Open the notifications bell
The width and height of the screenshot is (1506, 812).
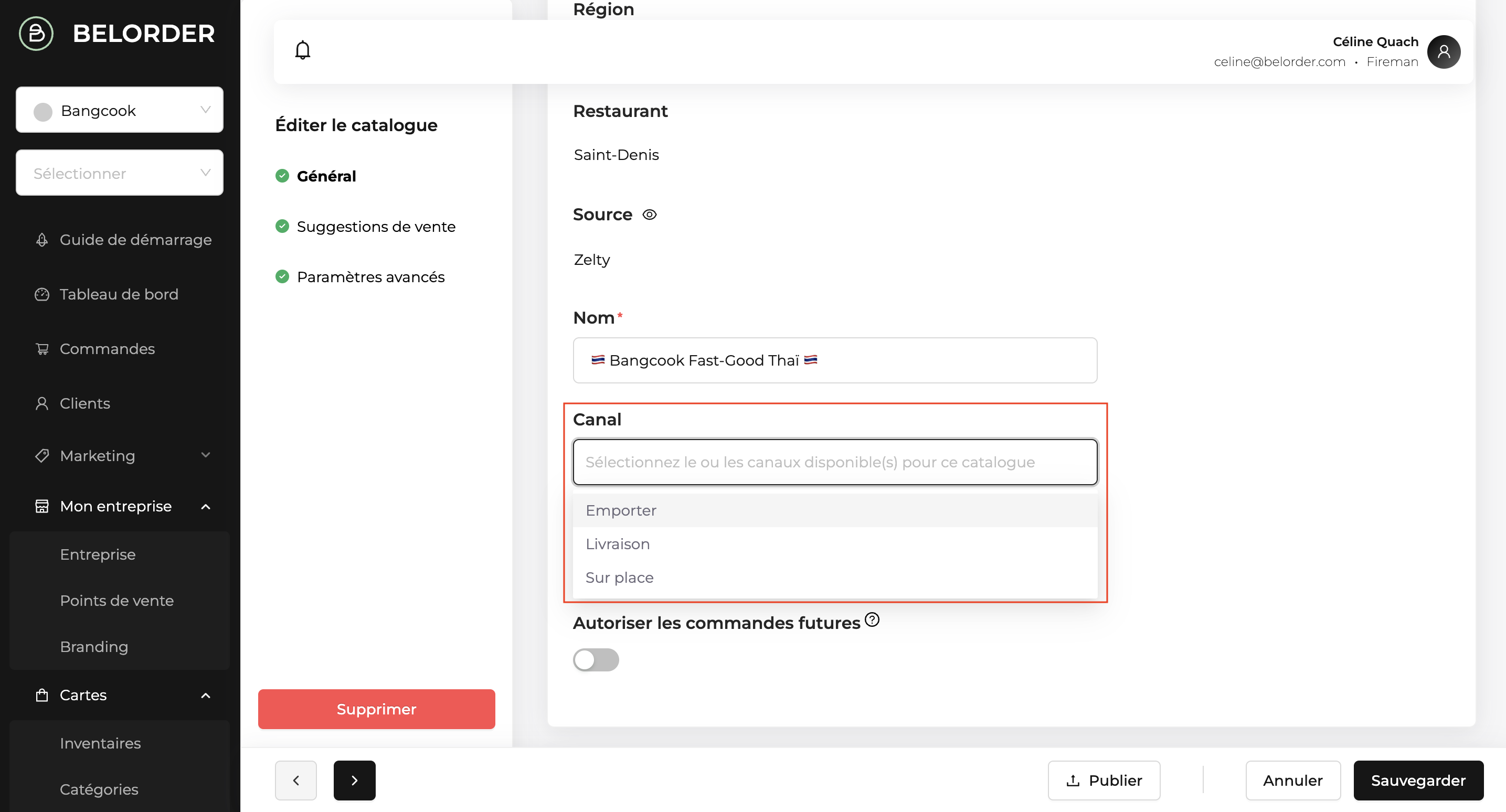tap(302, 50)
